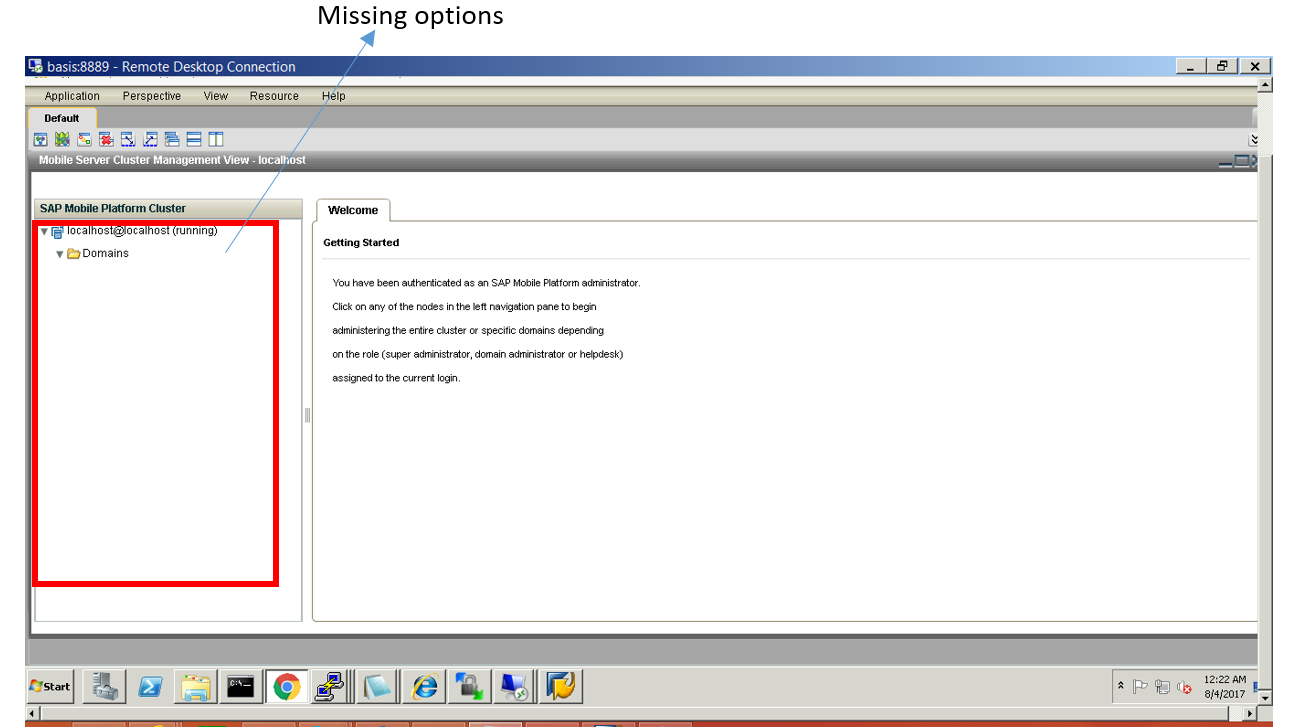Collapse the Domains folder arrow
1302x727 pixels.
click(60, 254)
